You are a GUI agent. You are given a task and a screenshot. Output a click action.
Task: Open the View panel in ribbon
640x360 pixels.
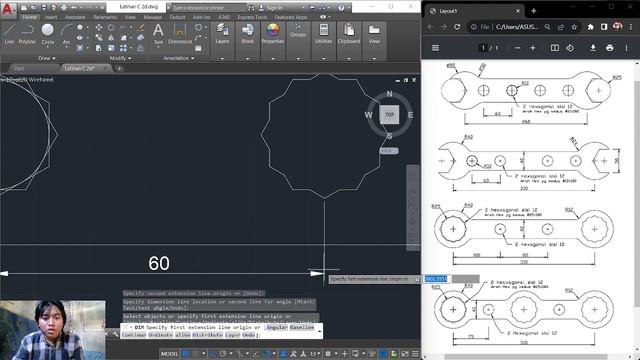[x=374, y=33]
